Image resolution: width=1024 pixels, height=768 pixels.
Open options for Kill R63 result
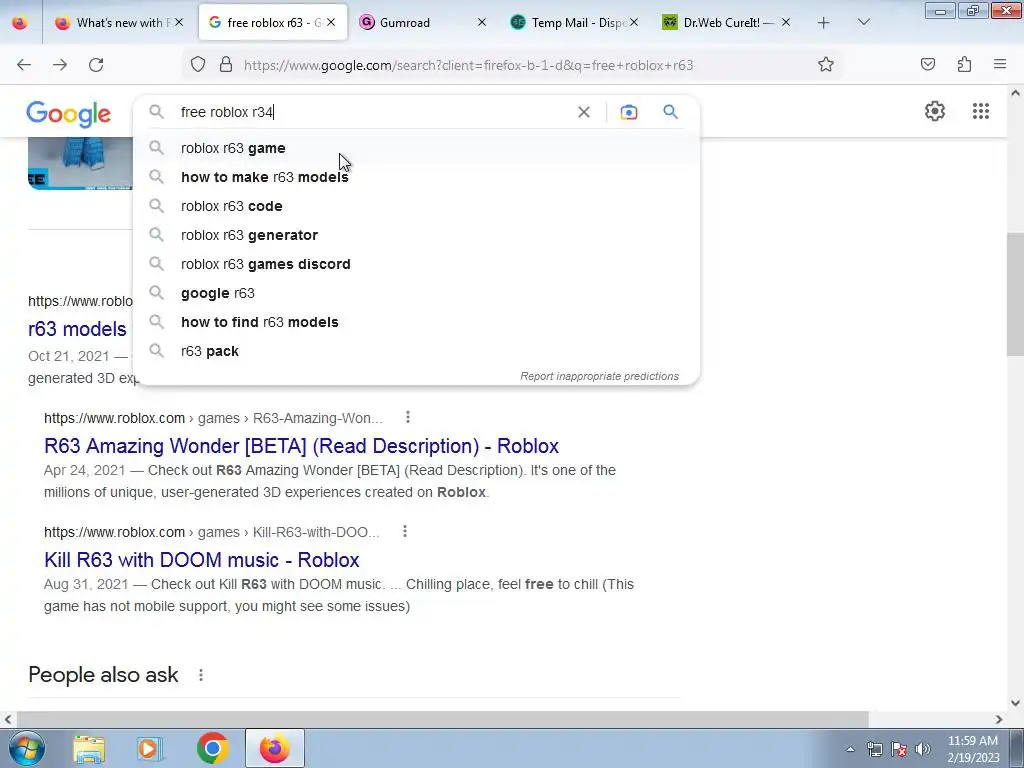point(405,532)
